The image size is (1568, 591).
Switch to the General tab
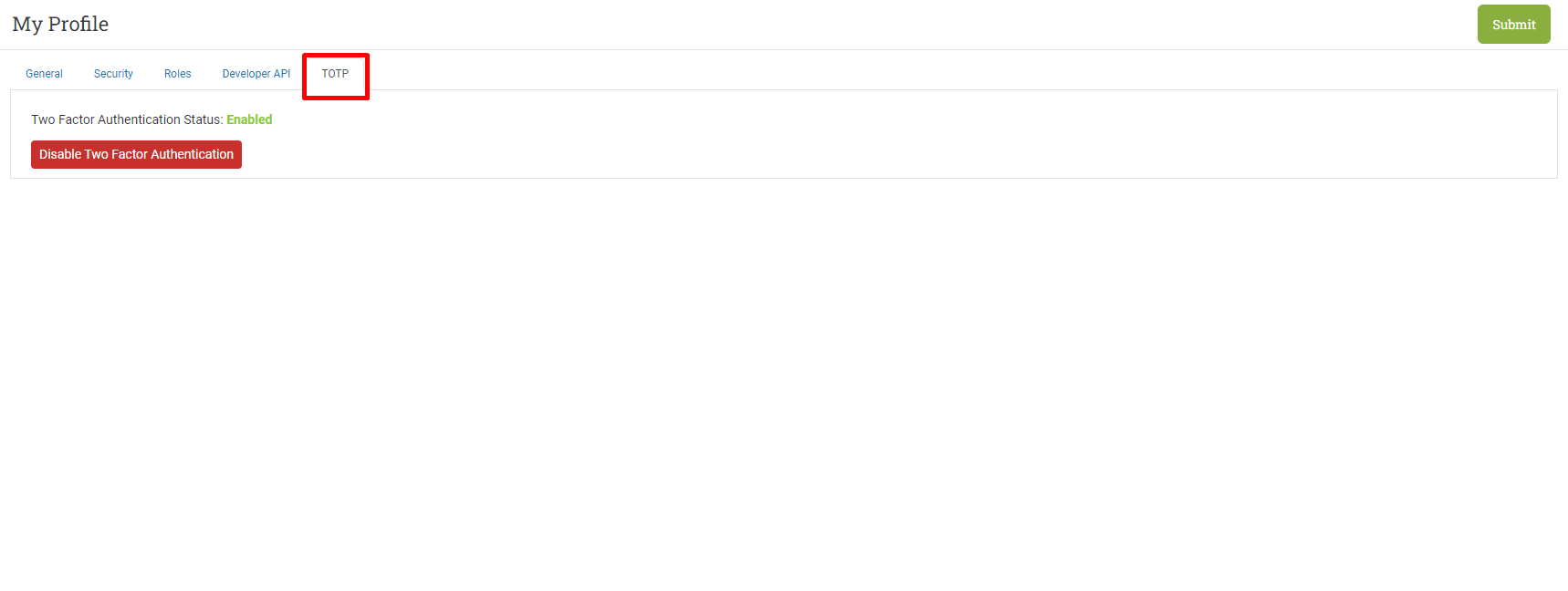click(44, 74)
